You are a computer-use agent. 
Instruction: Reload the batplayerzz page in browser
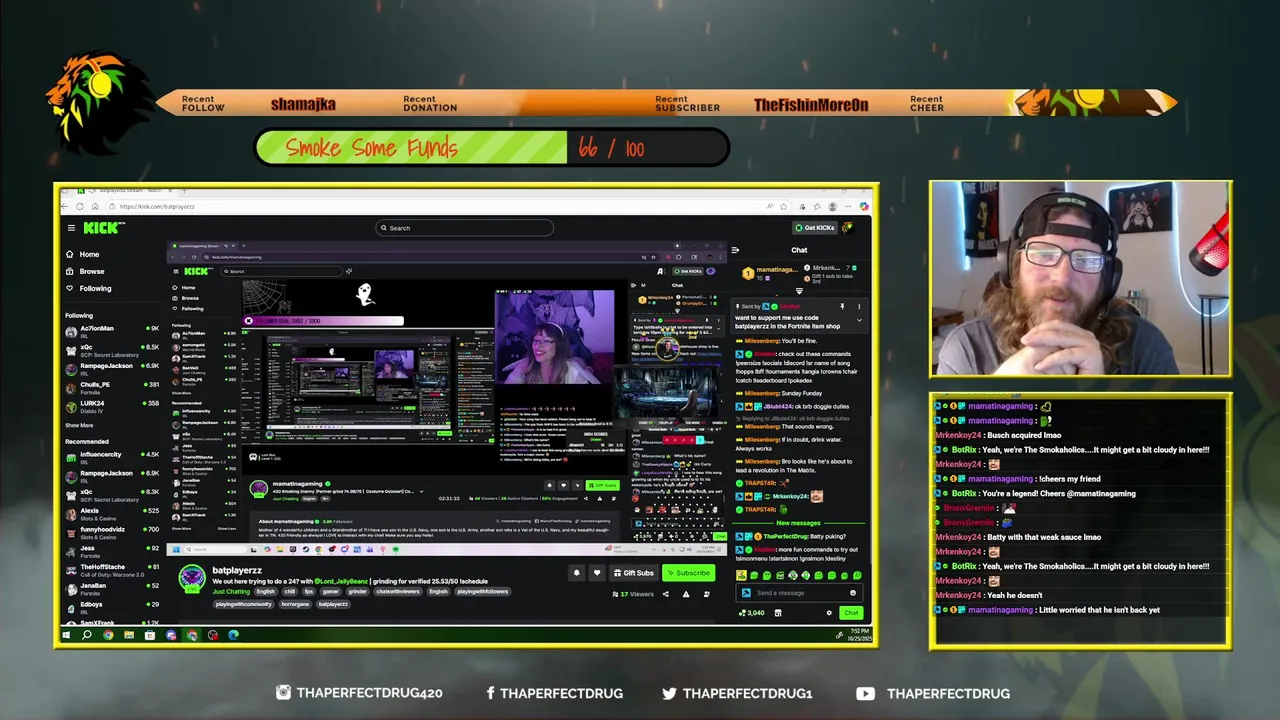coord(80,206)
